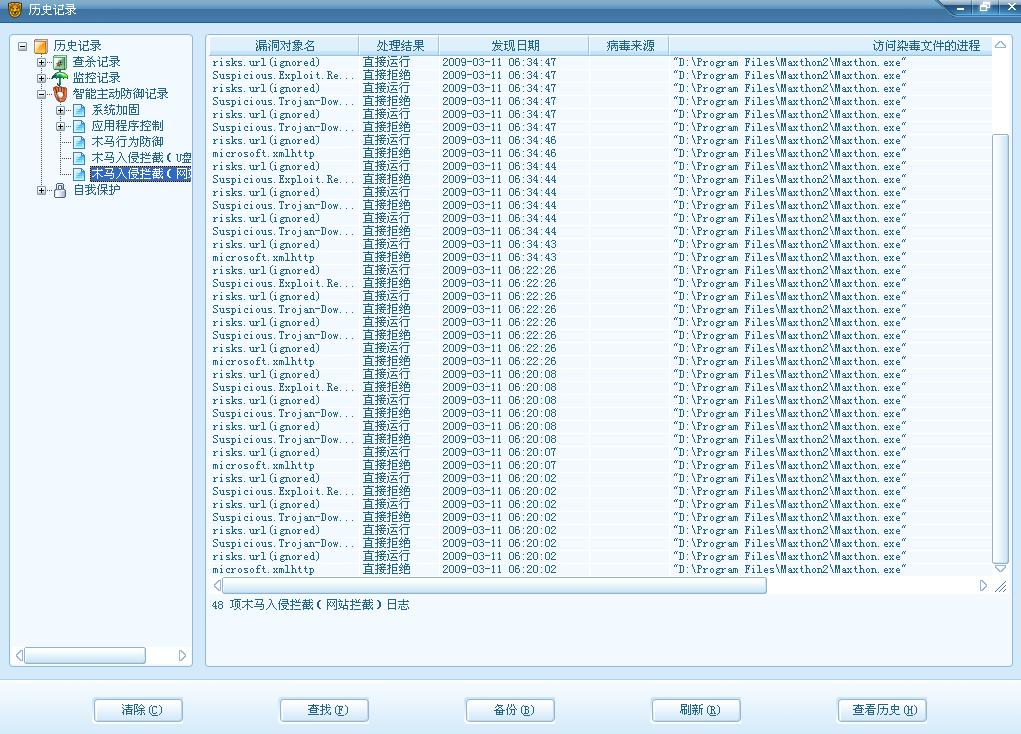1021x734 pixels.
Task: Select microsoft.xmlhttp row dated 06:20:02
Action: point(600,570)
